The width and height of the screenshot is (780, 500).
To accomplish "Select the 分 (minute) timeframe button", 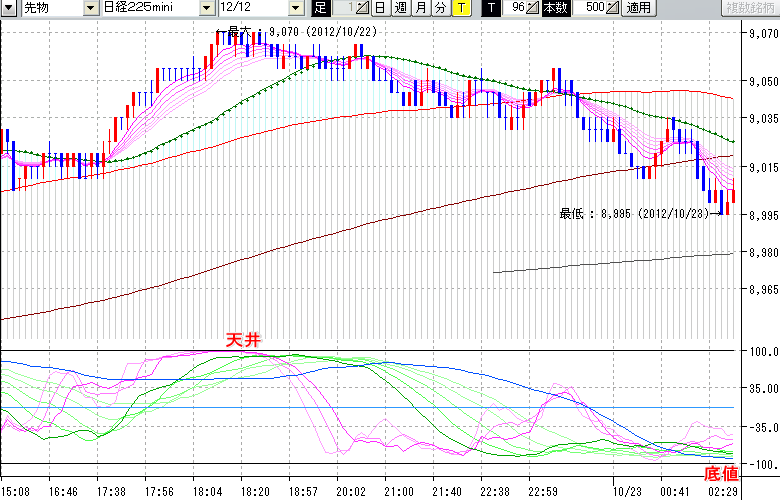I will coord(440,8).
